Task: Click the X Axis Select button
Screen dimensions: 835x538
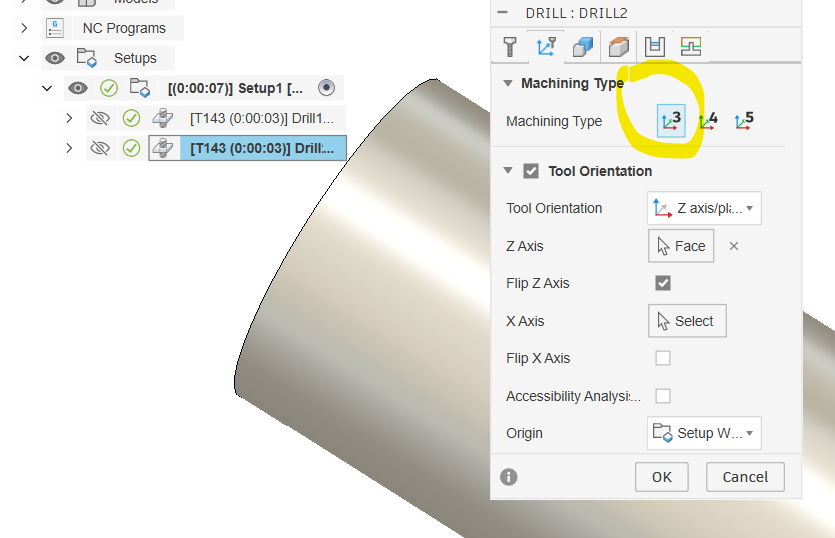Action: (685, 321)
